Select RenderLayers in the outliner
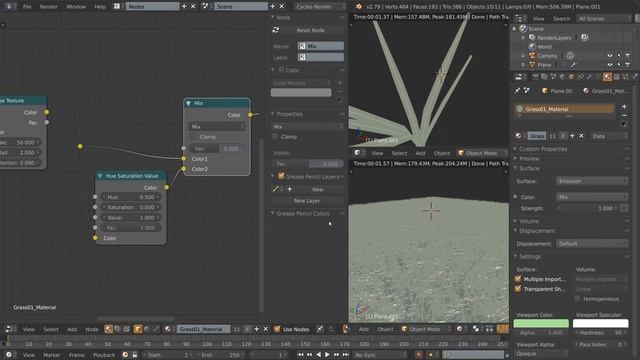This screenshot has width=640, height=360. pyautogui.click(x=554, y=38)
